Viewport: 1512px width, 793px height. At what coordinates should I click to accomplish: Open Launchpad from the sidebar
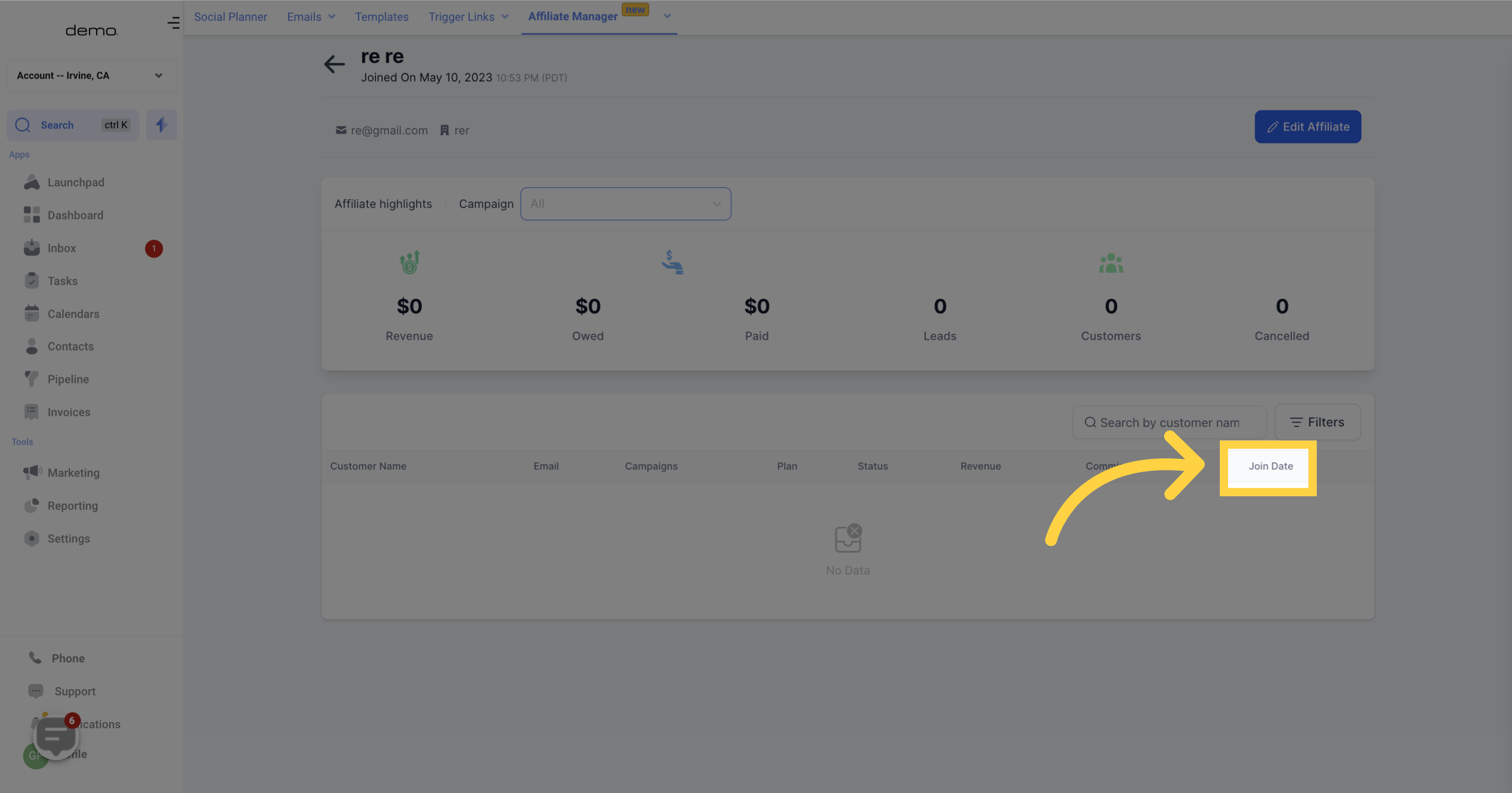pos(76,183)
